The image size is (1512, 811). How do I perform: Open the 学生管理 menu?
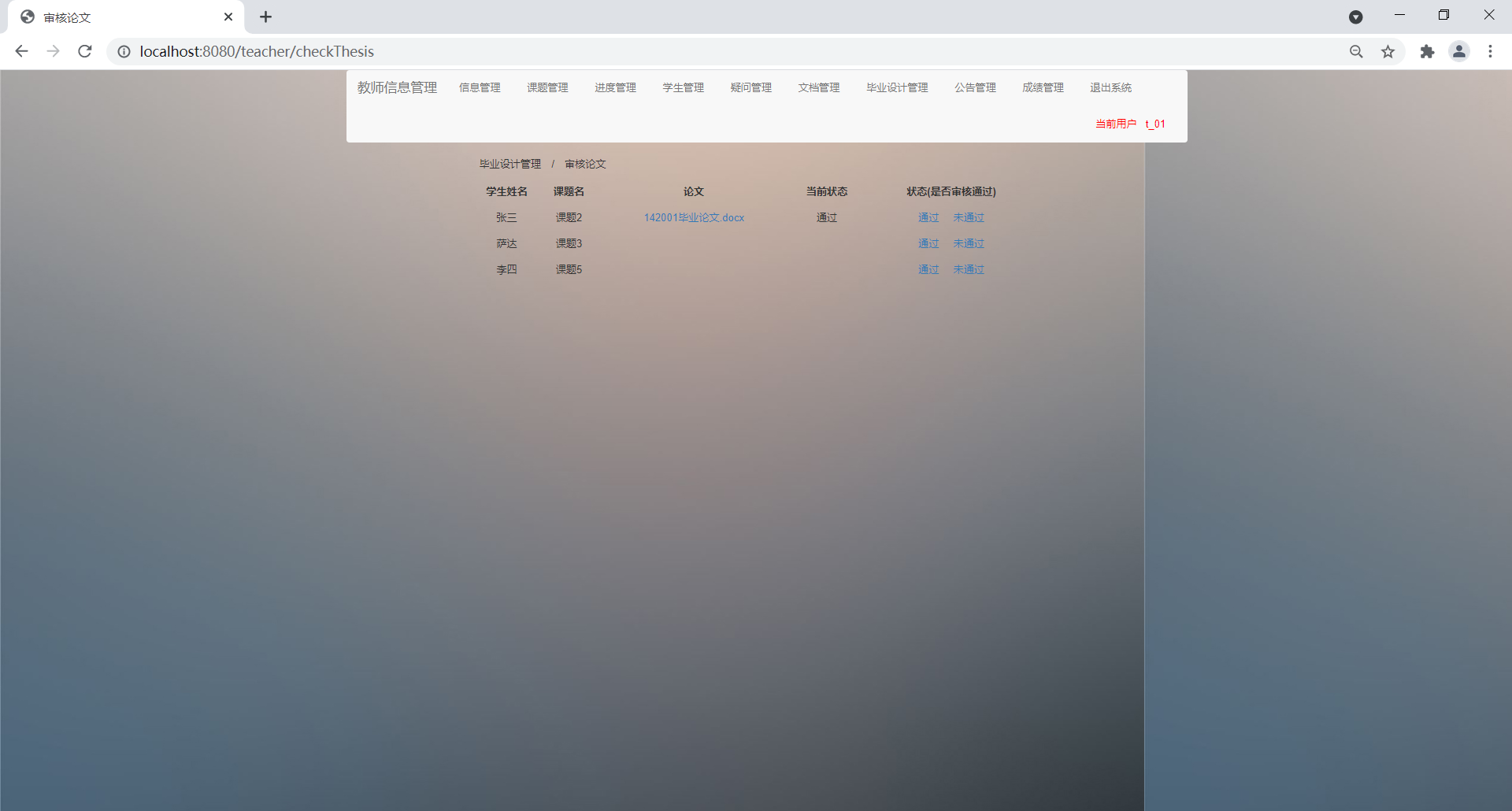pos(683,87)
